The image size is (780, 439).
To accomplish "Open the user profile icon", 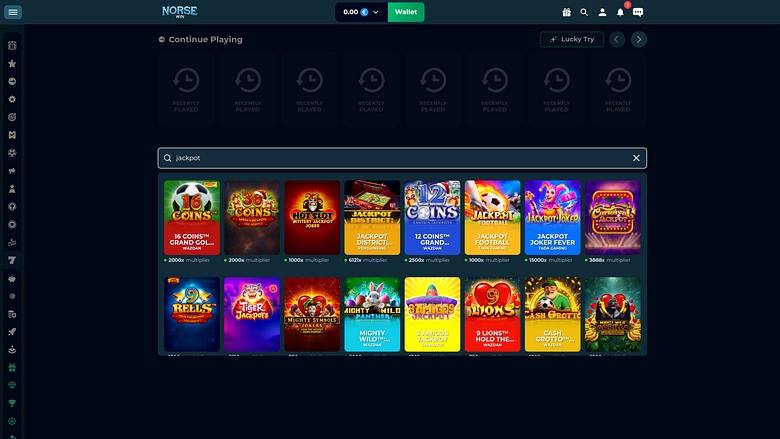I will pos(602,12).
